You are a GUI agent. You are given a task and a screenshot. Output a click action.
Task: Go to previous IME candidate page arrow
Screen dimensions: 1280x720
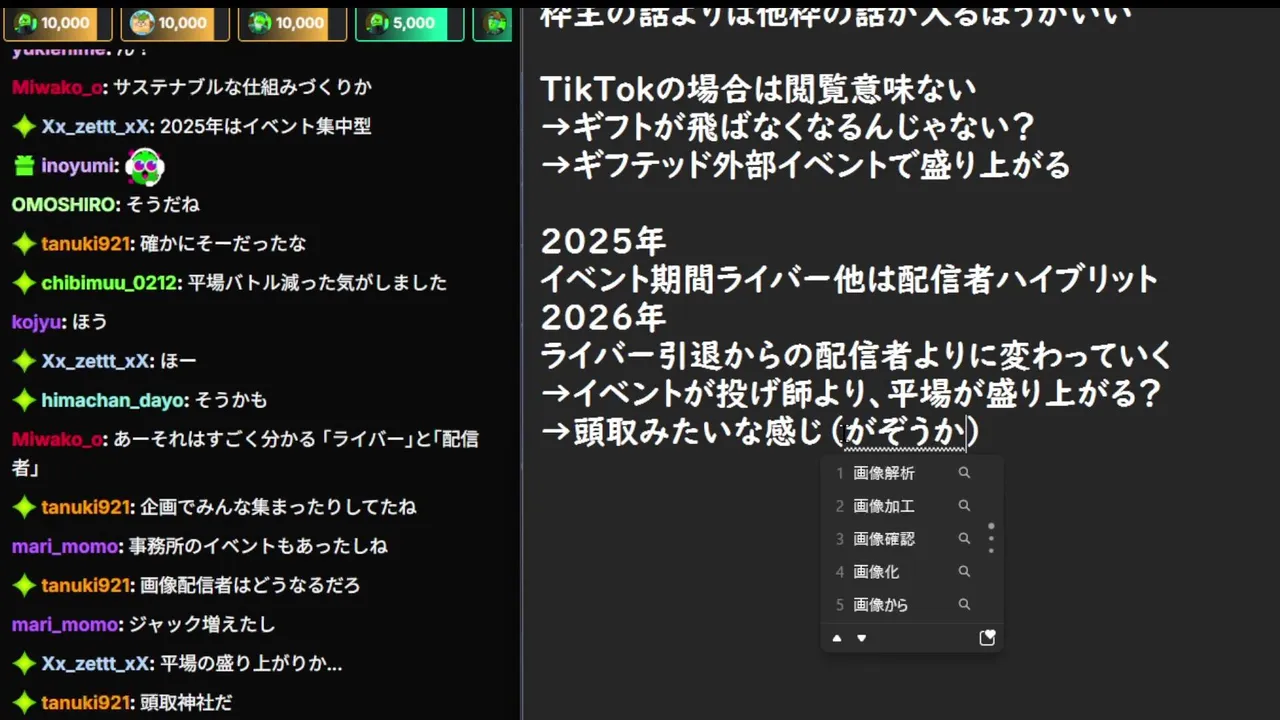tap(837, 638)
